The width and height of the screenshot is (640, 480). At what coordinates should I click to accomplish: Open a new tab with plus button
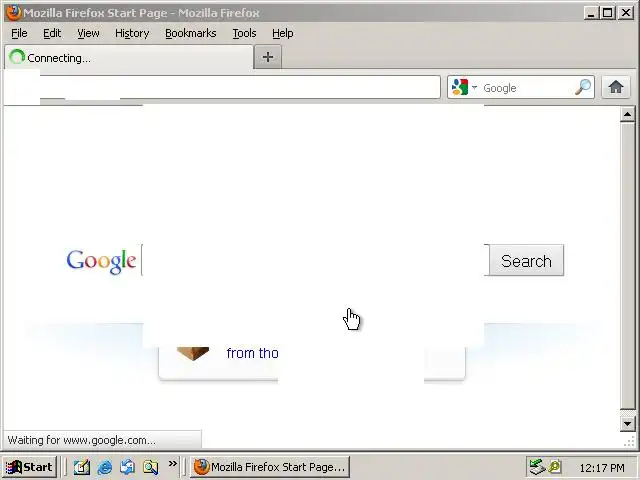[x=268, y=57]
